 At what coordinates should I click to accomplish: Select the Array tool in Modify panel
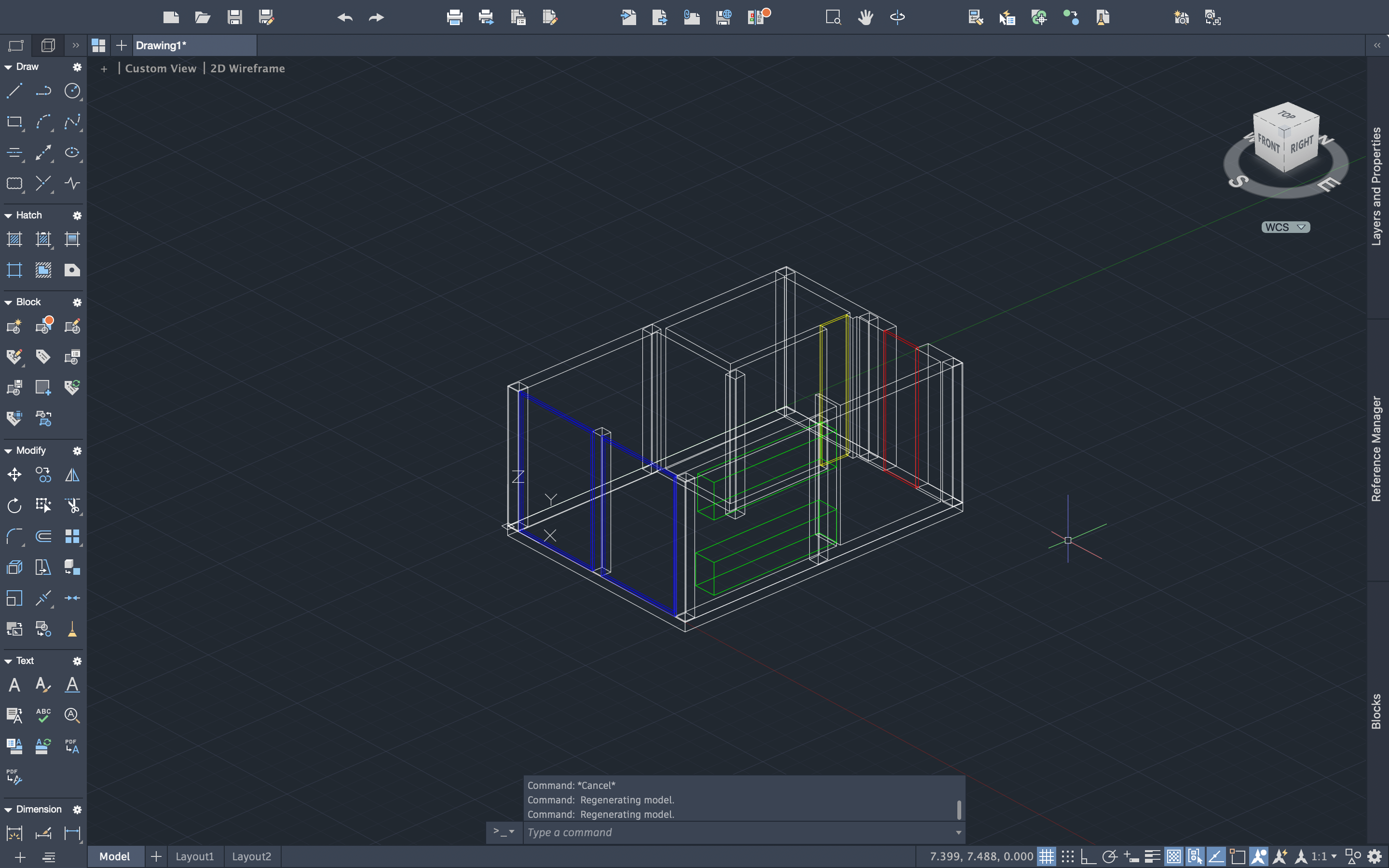pyautogui.click(x=72, y=536)
